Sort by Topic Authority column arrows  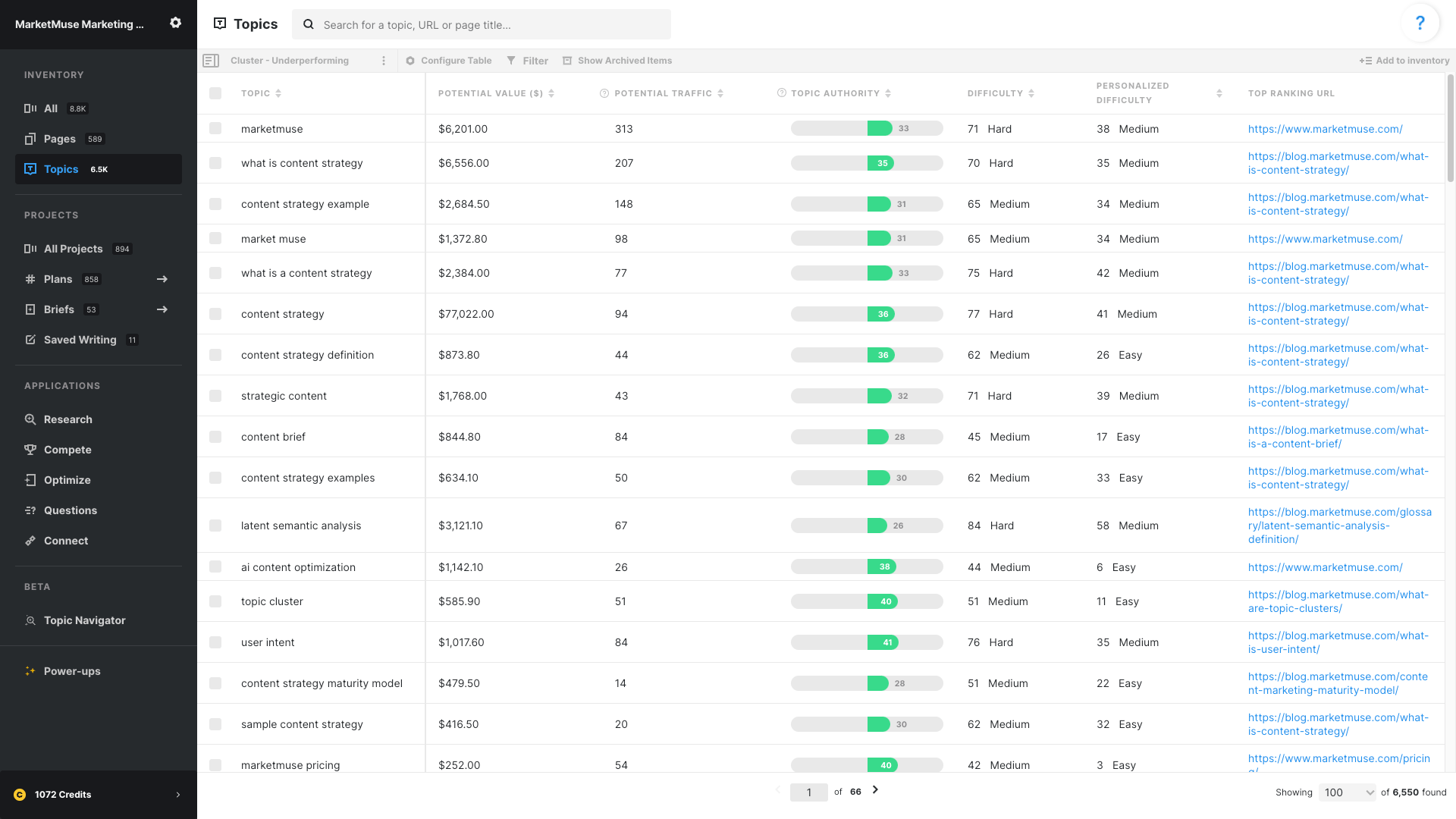click(888, 93)
